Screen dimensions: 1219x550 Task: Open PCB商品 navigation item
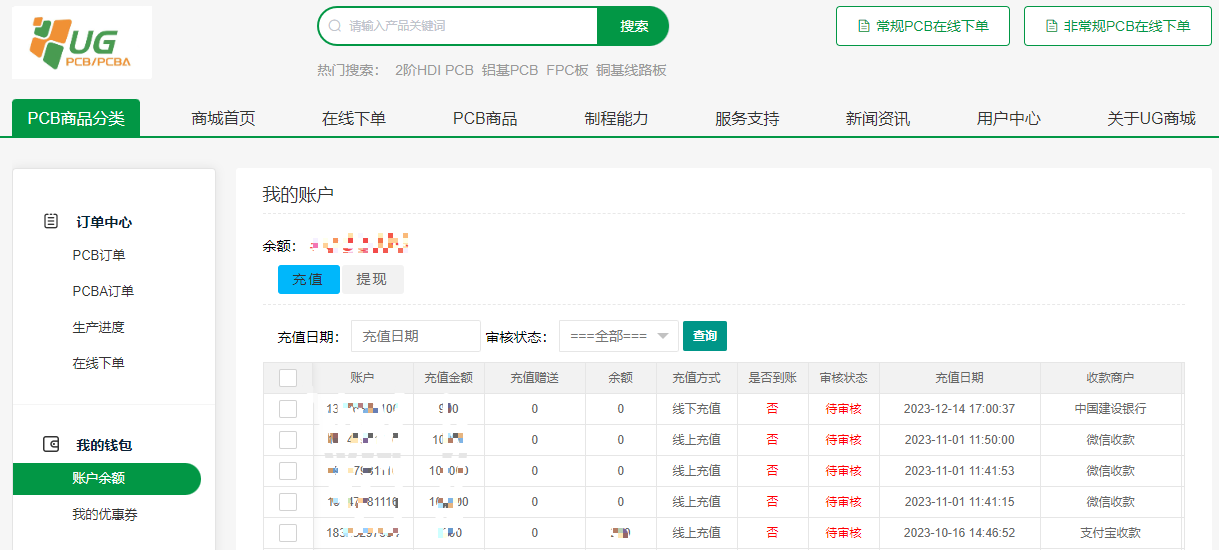click(x=485, y=118)
